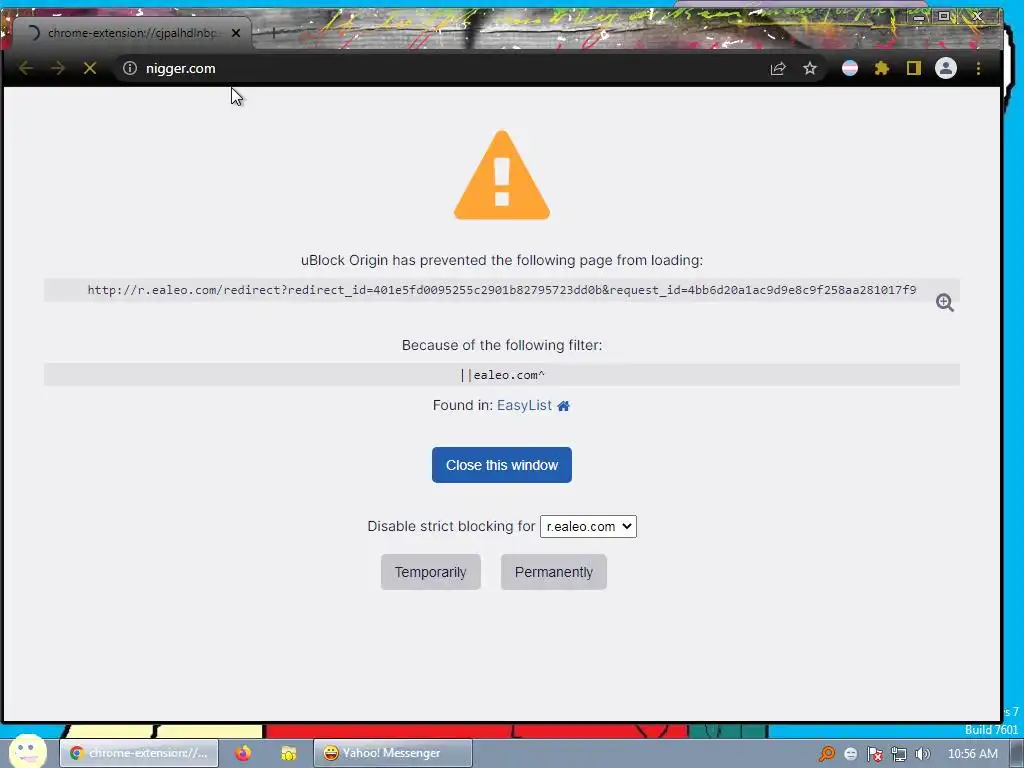Stop loading the page
The width and height of the screenshot is (1024, 768).
pos(90,68)
